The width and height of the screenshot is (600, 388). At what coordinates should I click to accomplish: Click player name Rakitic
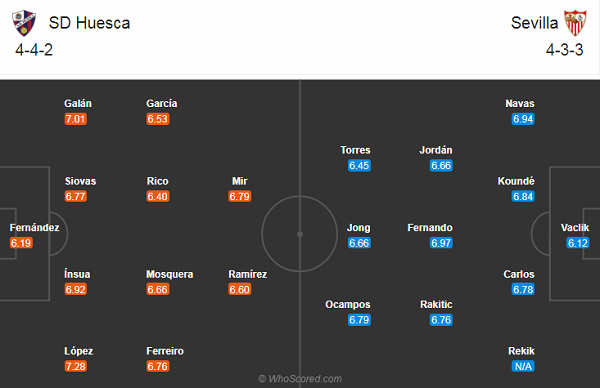pyautogui.click(x=436, y=305)
